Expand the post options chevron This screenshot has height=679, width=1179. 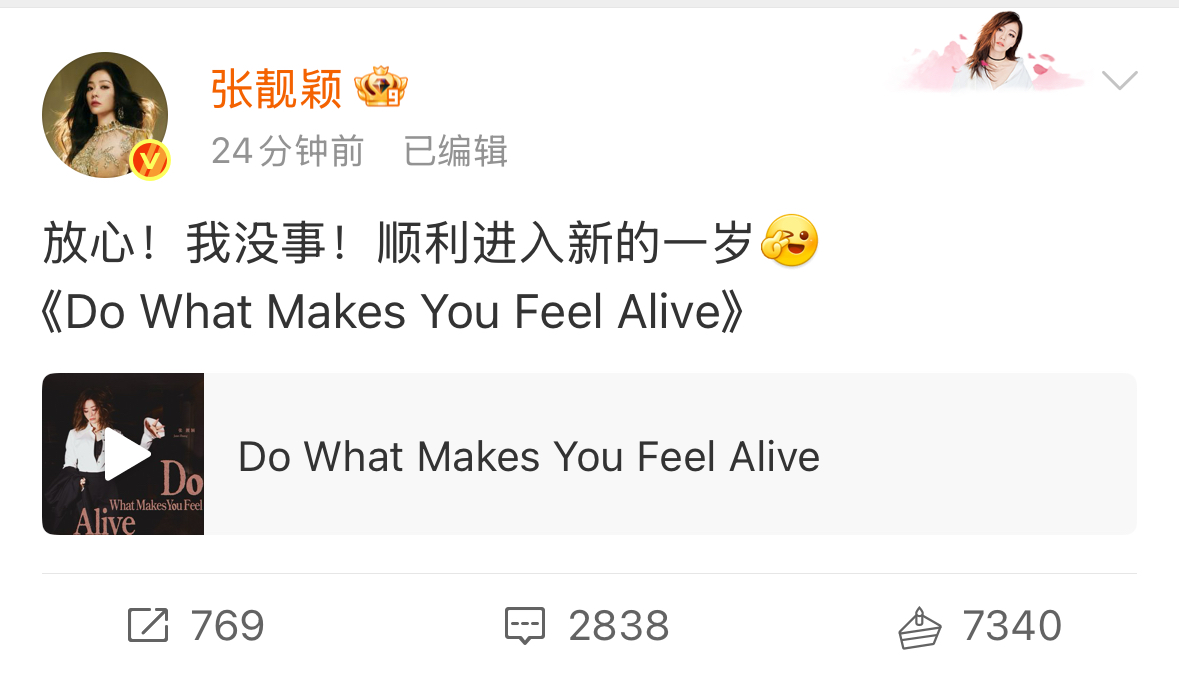pos(1119,80)
